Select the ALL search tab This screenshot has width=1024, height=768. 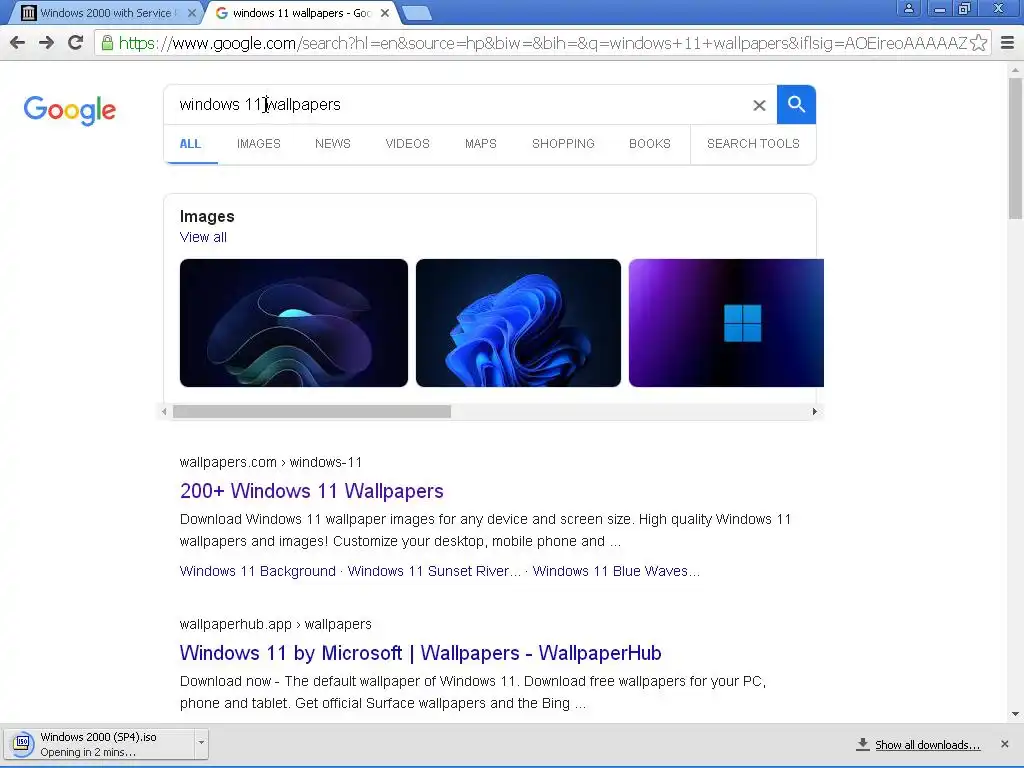(x=190, y=144)
